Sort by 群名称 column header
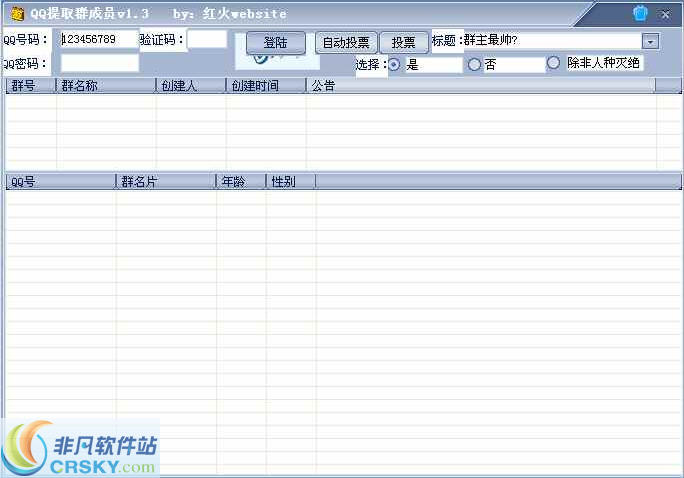 [106, 85]
